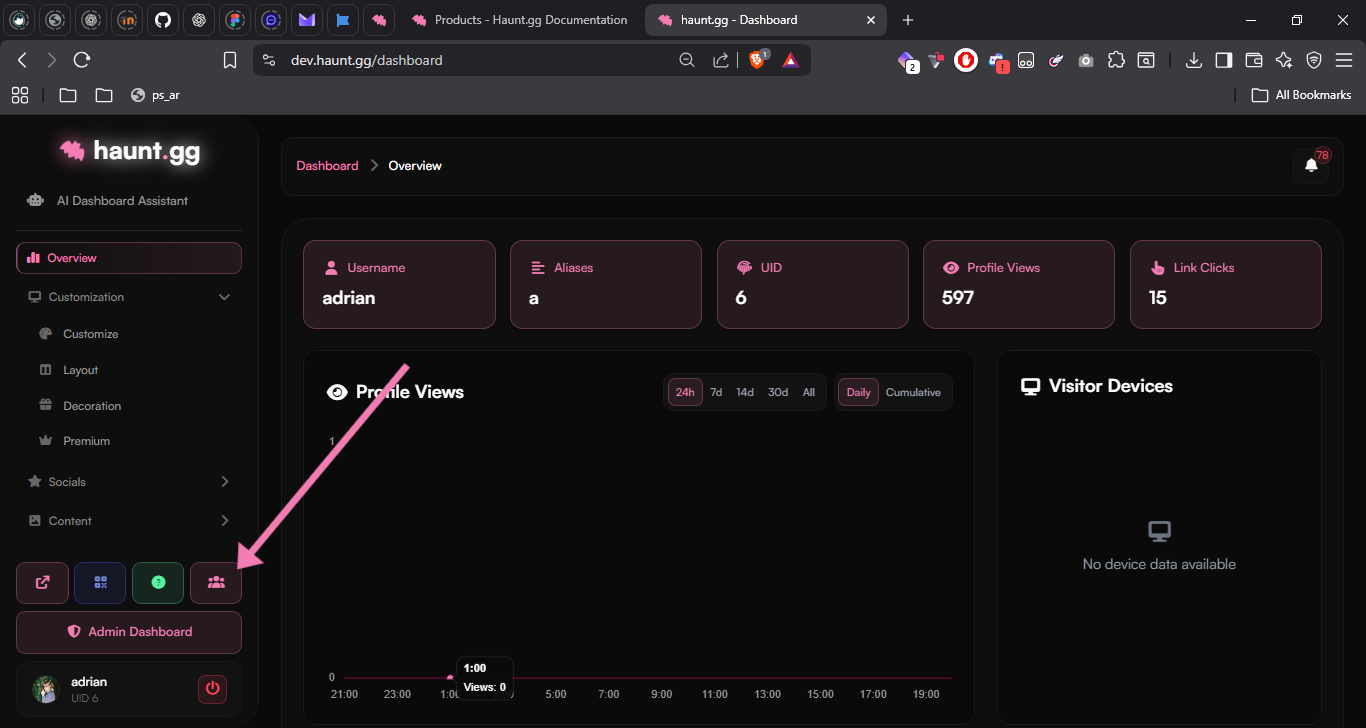
Task: Go back in browser history
Action: [x=22, y=60]
